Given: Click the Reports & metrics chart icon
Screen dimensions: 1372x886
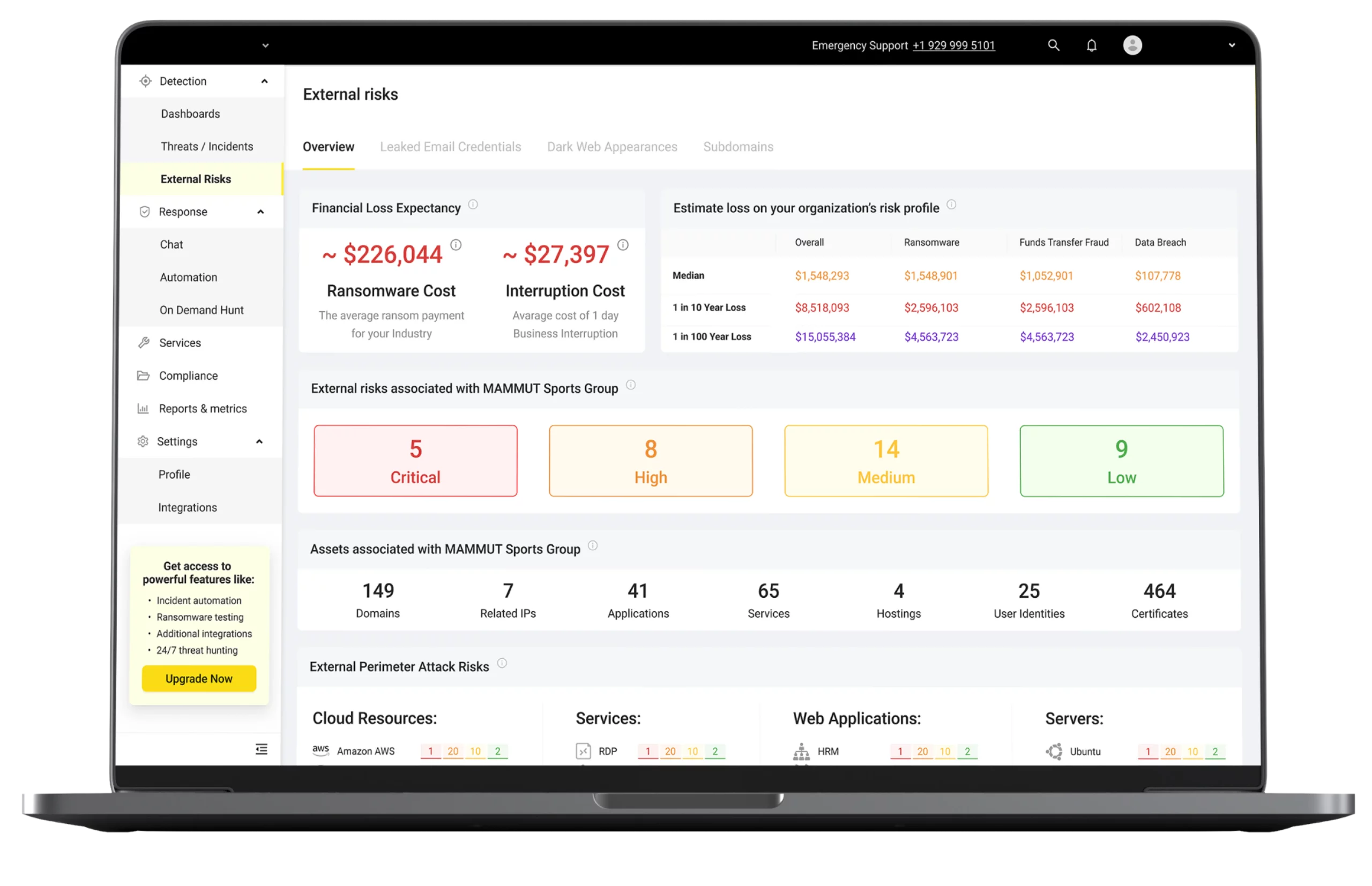Looking at the screenshot, I should (143, 409).
